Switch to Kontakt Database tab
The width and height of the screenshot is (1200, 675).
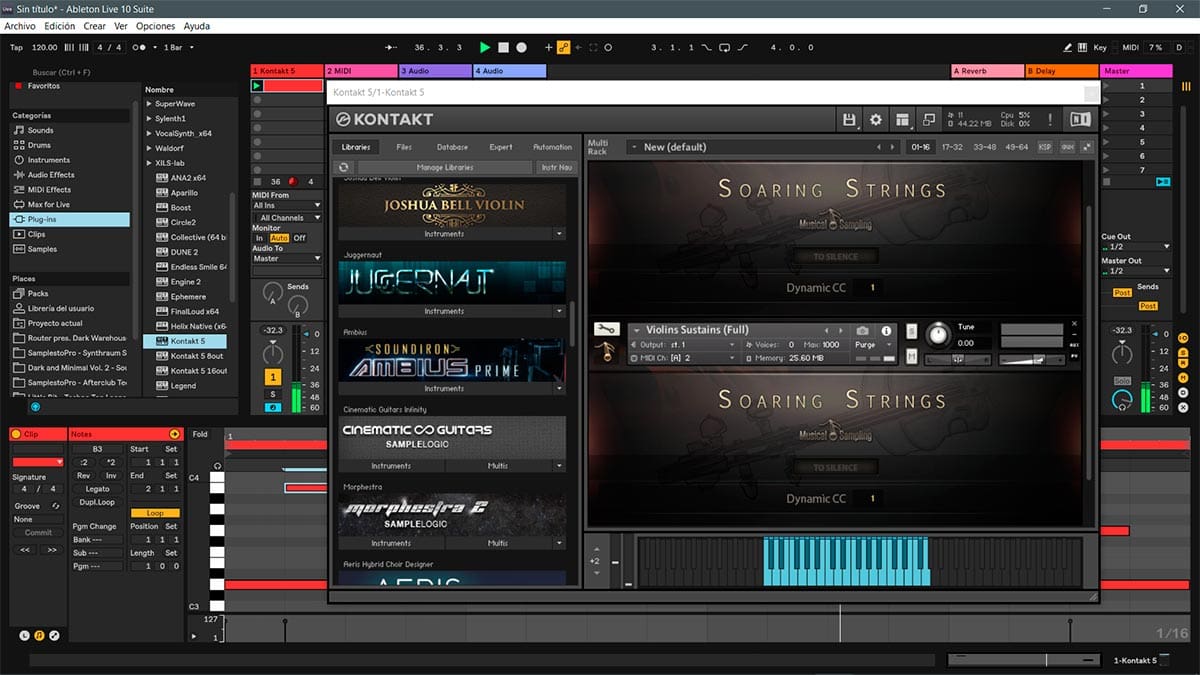point(452,147)
